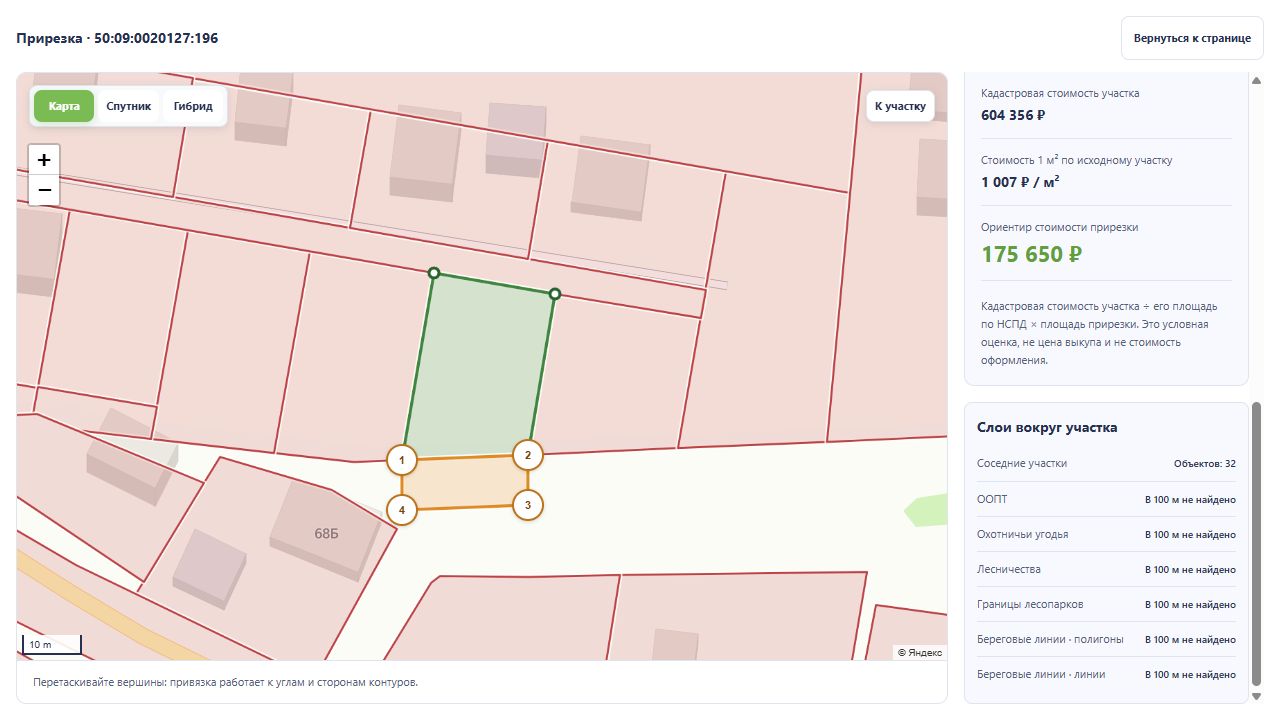Viewport: 1280px width, 720px height.
Task: Click Вернуться к странице button
Action: tap(1192, 38)
